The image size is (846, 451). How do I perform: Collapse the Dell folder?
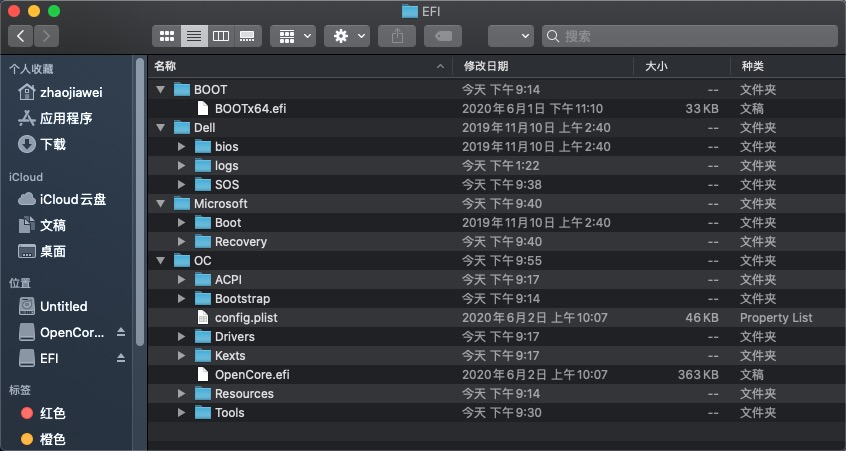pos(160,127)
